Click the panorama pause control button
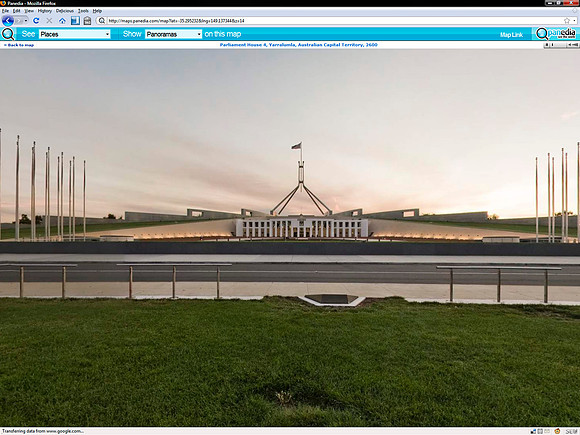This screenshot has width=580, height=435. tap(546, 45)
